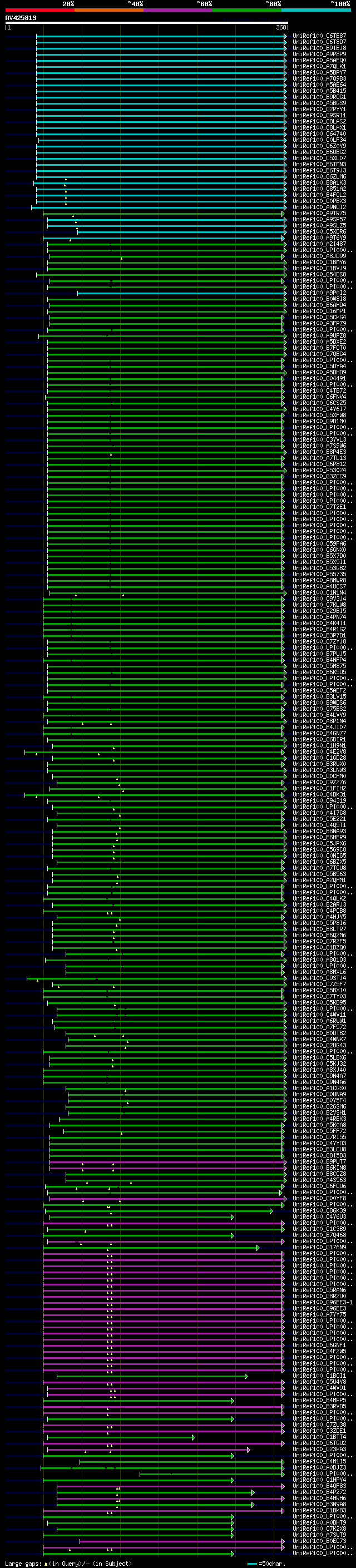Click the green alignment bar of UniRef100_A9TRZ5
Image resolution: width=356 pixels, height=1568 pixels.
[163, 214]
